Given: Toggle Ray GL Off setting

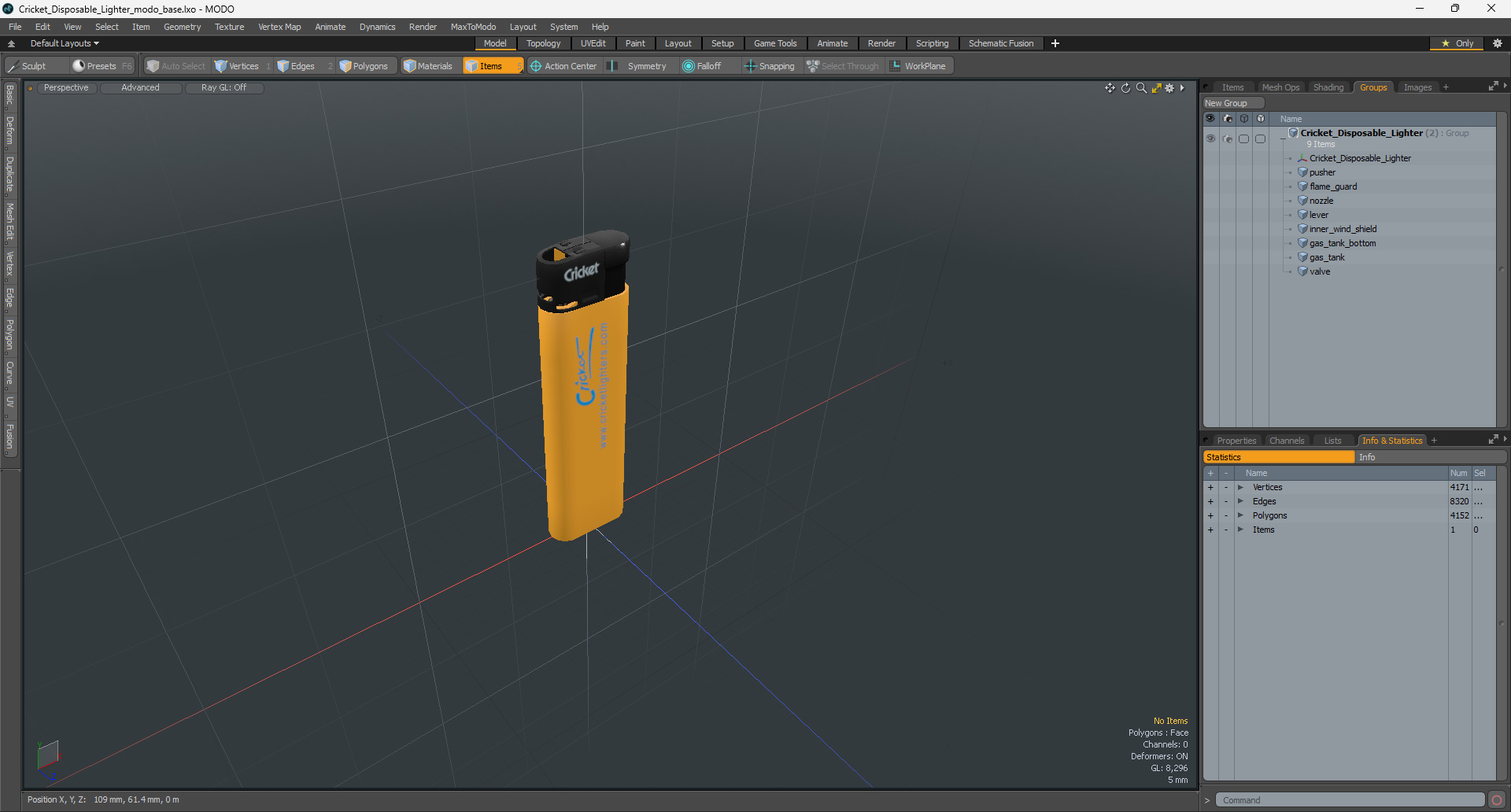Looking at the screenshot, I should coord(224,88).
